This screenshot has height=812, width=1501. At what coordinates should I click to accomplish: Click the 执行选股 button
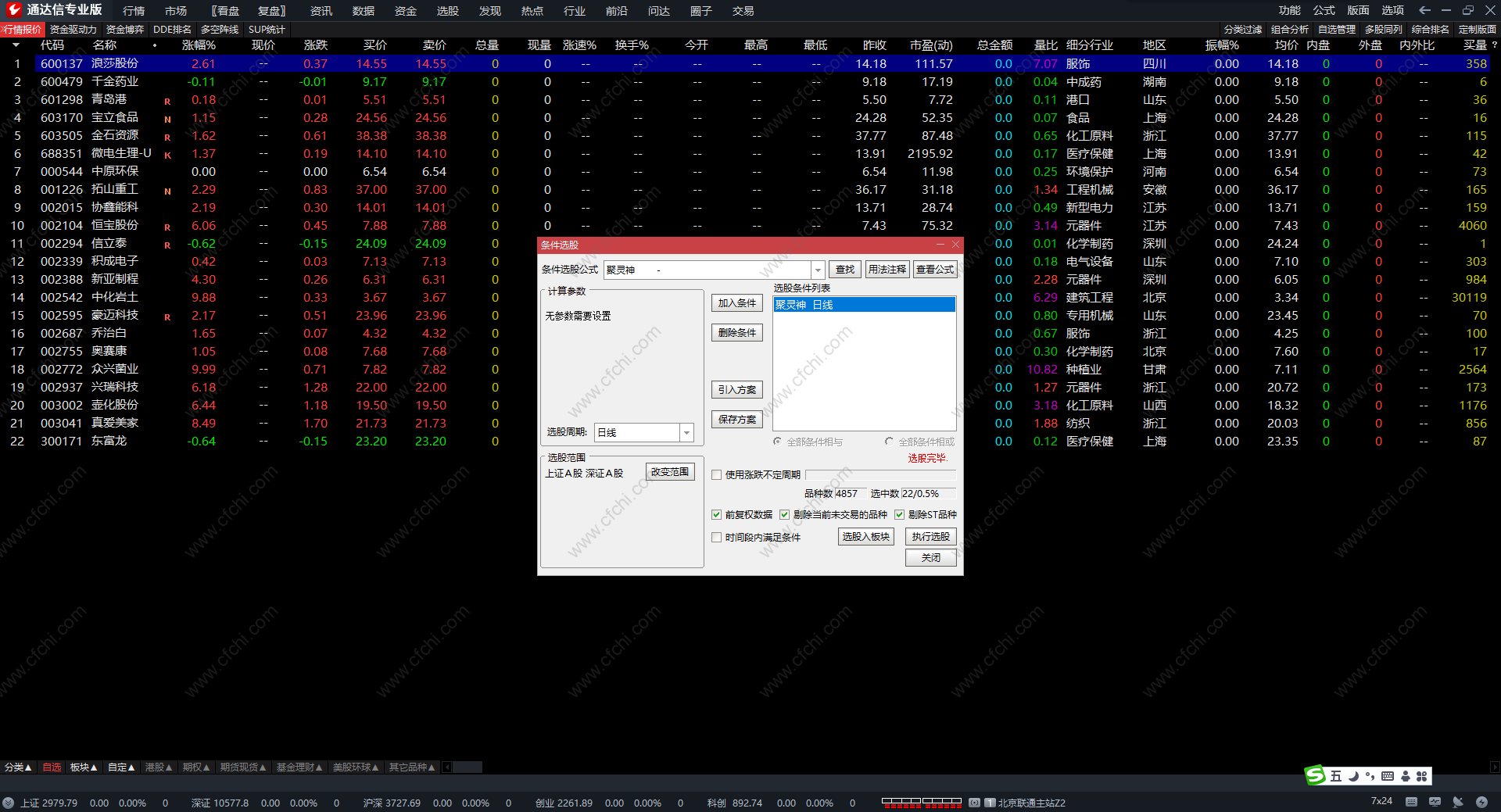930,537
